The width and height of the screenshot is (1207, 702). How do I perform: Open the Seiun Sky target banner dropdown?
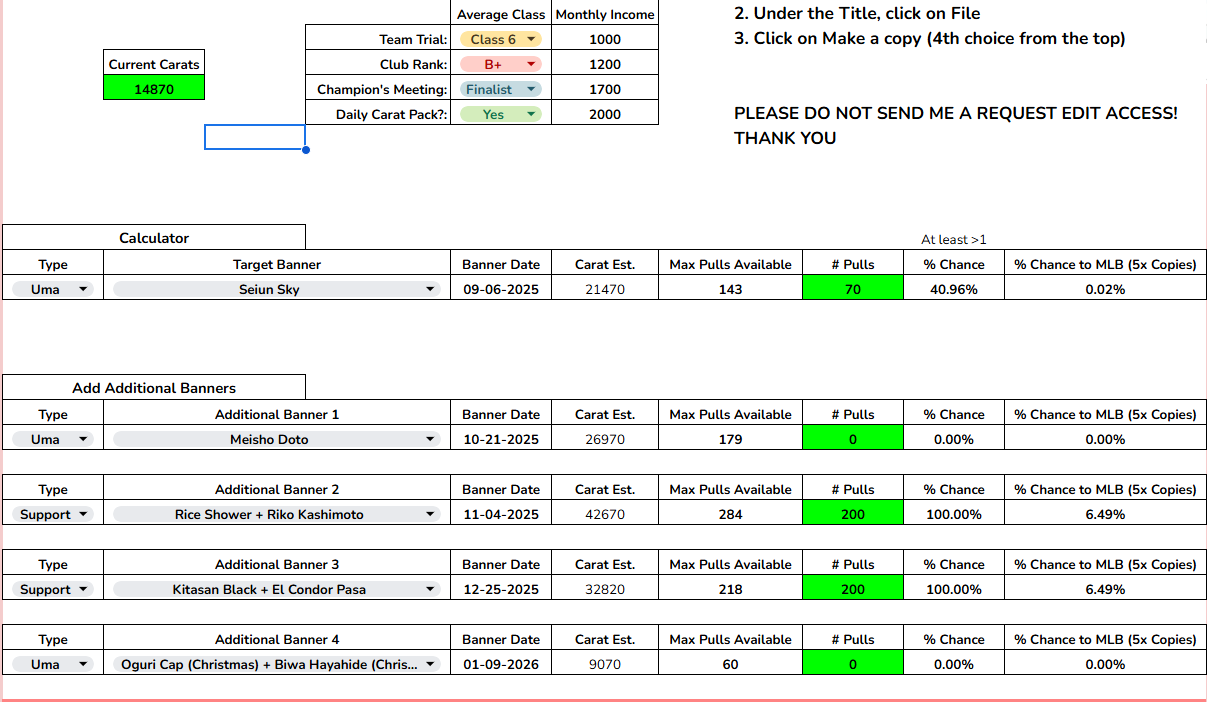pos(277,289)
